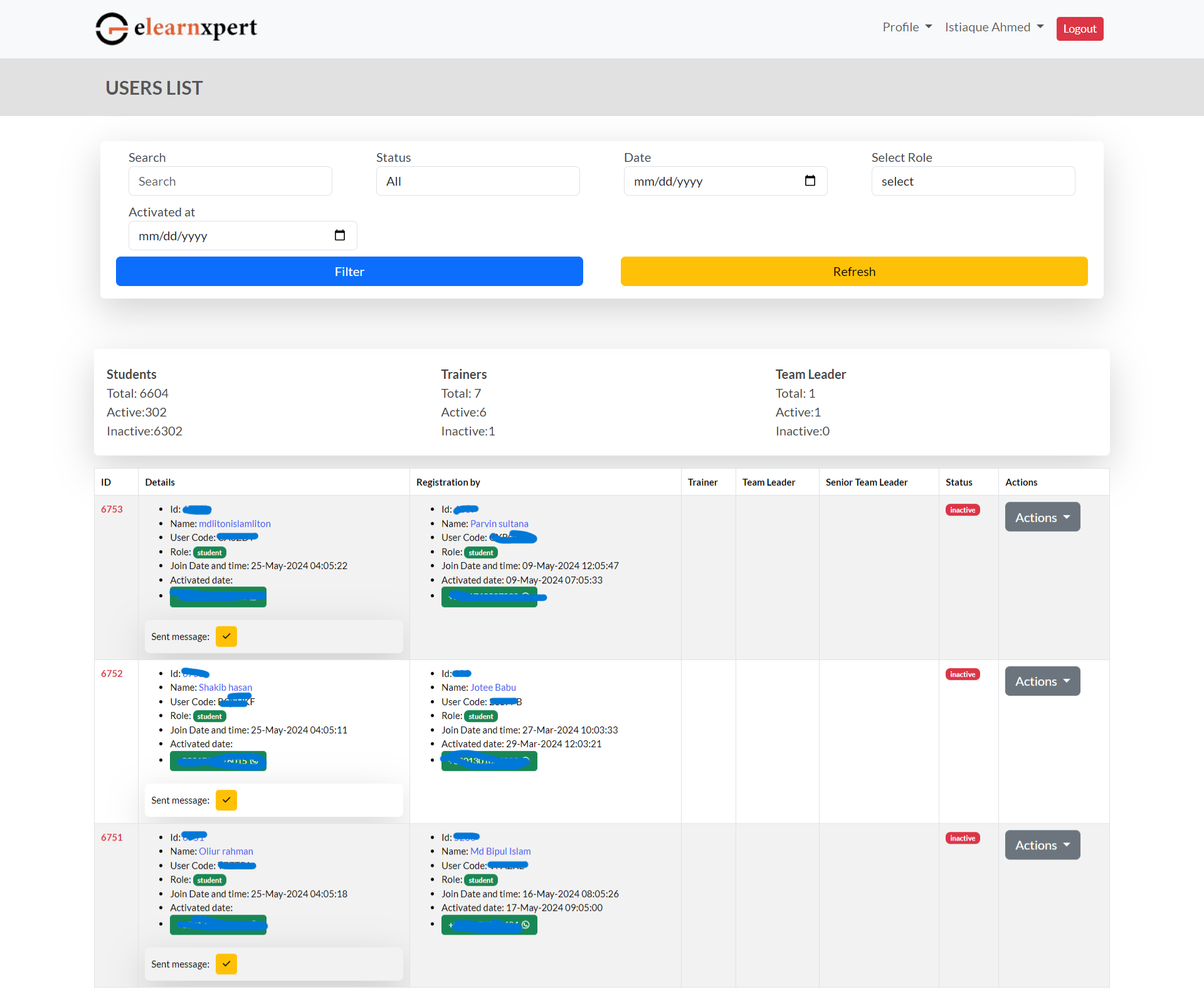Click WhatsApp phone badge for Parvin sultana

point(489,597)
